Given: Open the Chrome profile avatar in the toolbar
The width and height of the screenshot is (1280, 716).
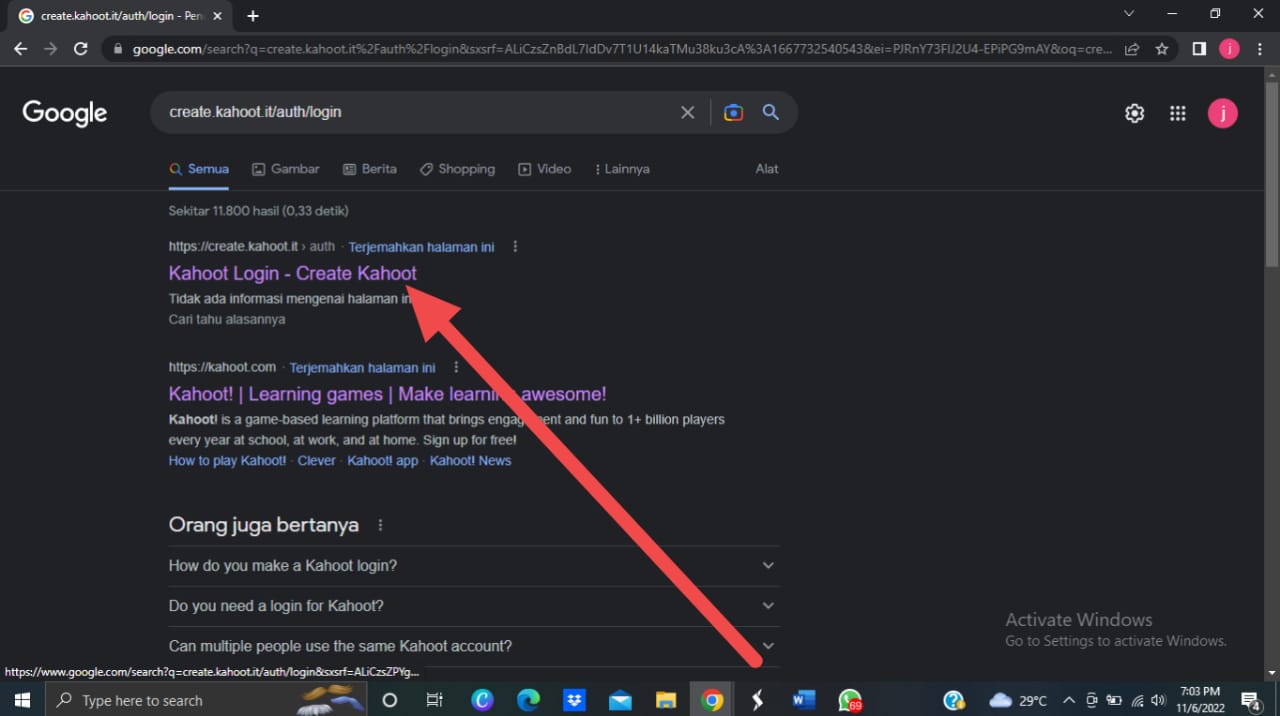Looking at the screenshot, I should pos(1229,48).
